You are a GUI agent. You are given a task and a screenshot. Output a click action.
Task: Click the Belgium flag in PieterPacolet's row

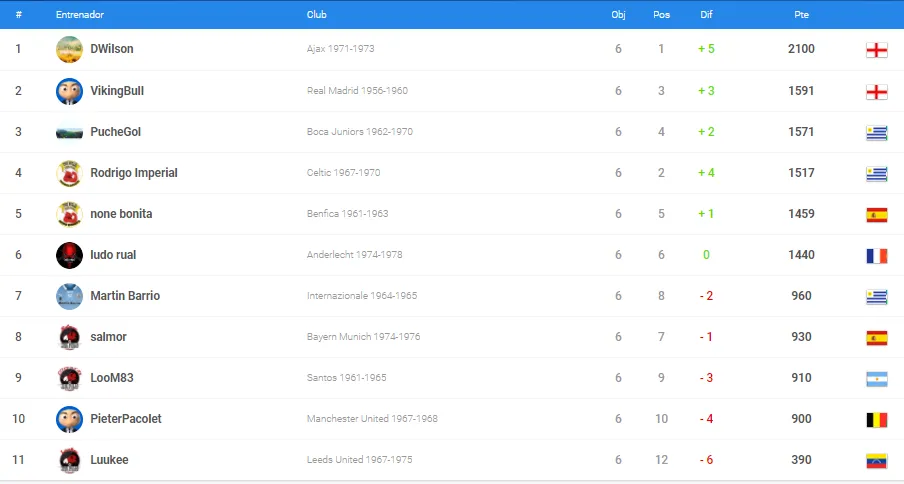point(876,419)
